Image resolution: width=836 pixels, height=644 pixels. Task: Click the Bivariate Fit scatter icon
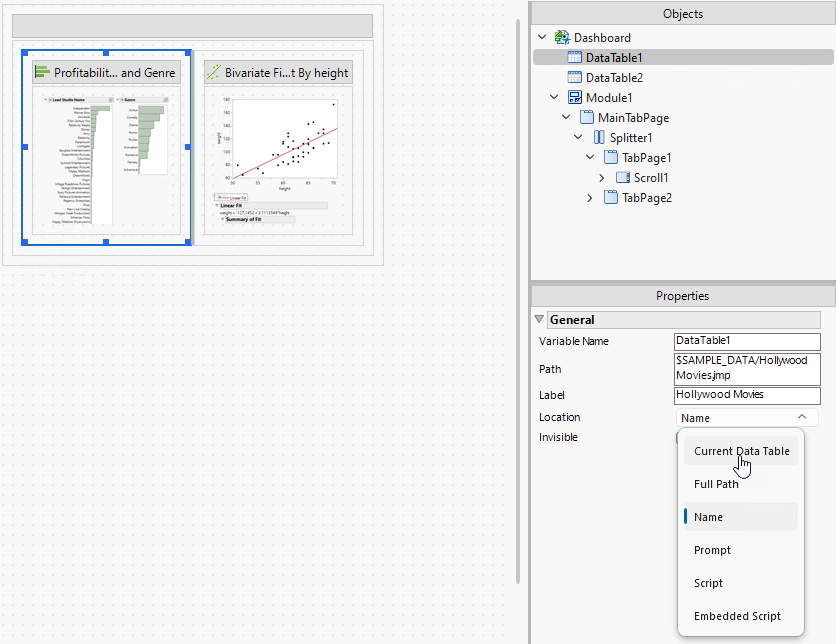pyautogui.click(x=213, y=73)
